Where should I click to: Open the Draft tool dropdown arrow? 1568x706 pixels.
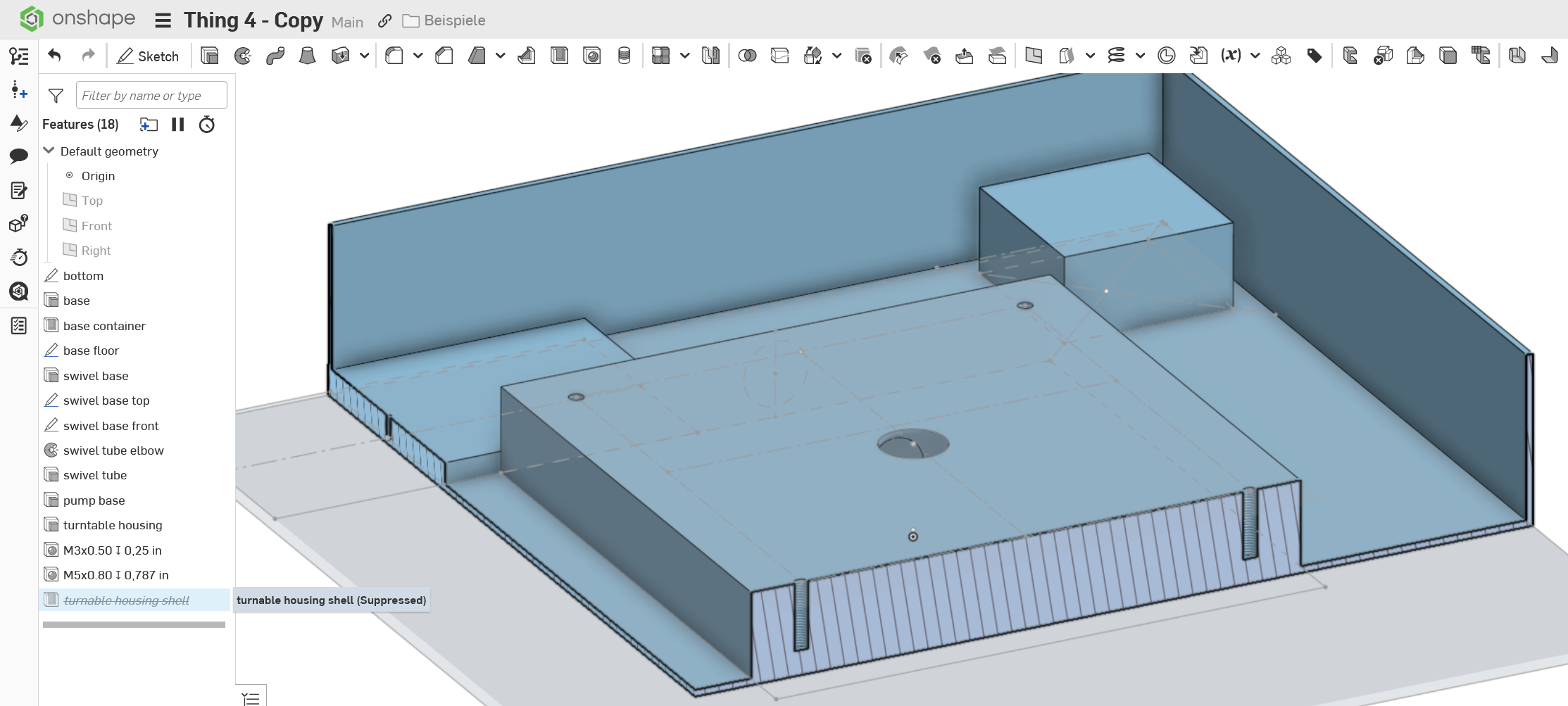(x=501, y=56)
